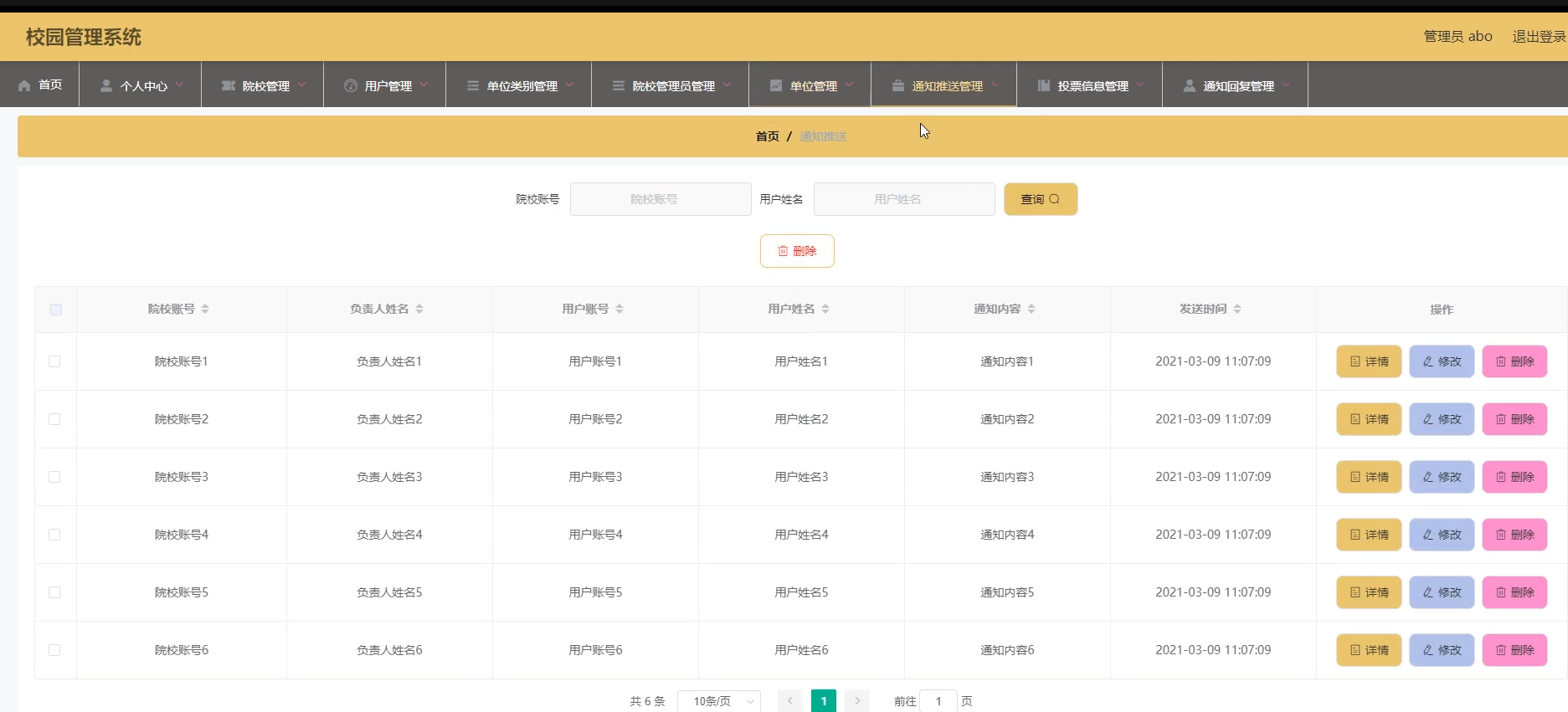Click the 查询 search button
This screenshot has height=712, width=1568.
point(1041,199)
